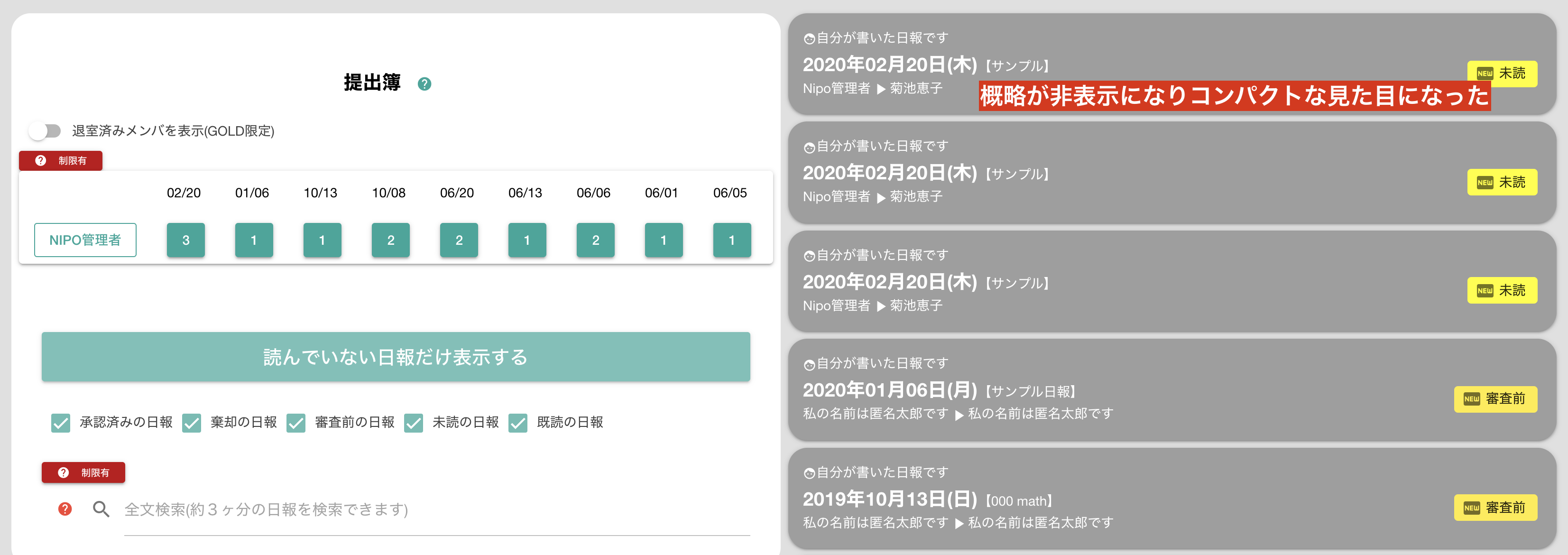This screenshot has height=555, width=1568.
Task: Click the red help icon beside search
Action: 65,509
